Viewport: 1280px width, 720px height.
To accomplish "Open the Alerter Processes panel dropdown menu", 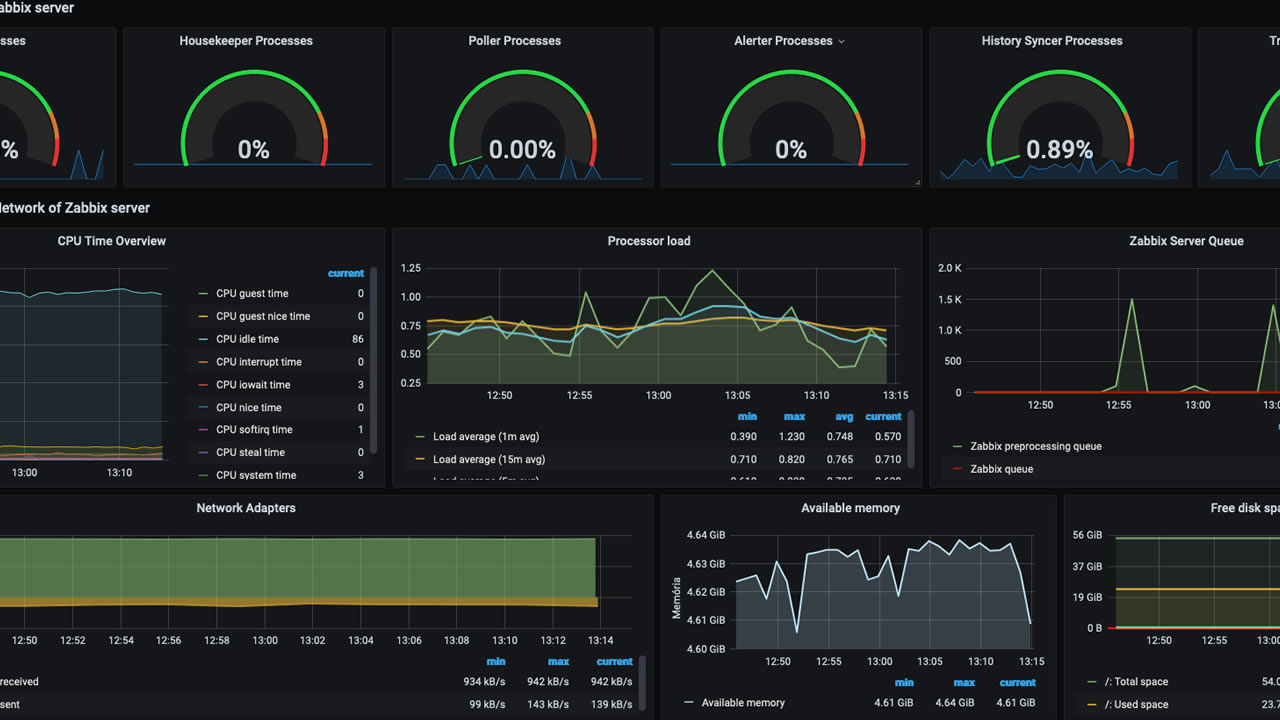I will 840,41.
